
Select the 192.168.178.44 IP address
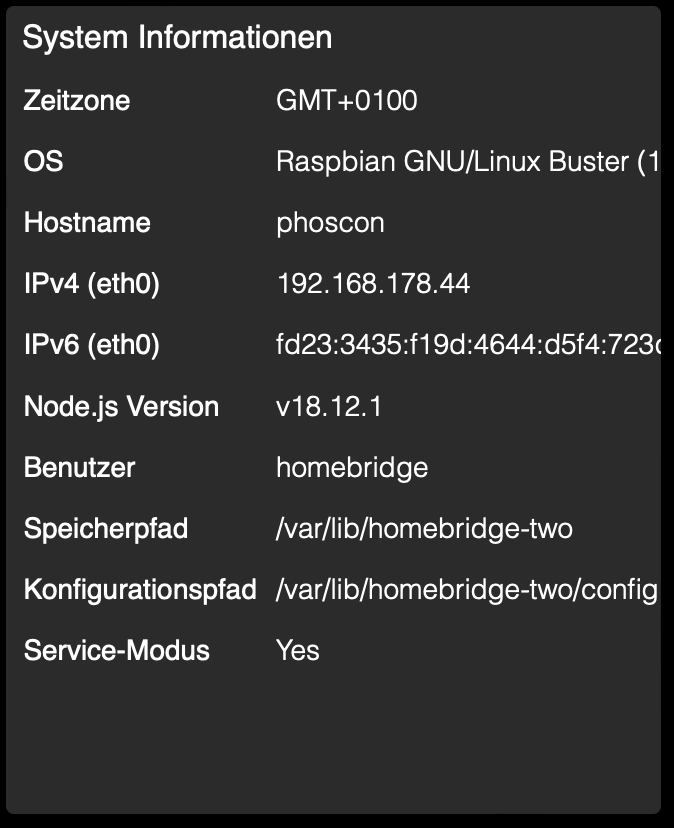click(x=373, y=284)
